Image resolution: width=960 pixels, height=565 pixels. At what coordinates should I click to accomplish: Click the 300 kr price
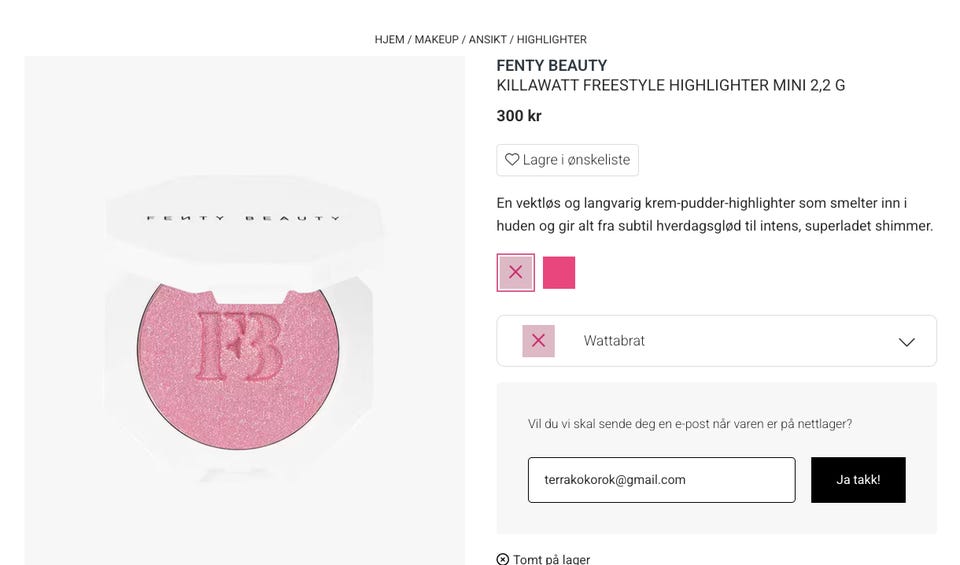coord(519,116)
